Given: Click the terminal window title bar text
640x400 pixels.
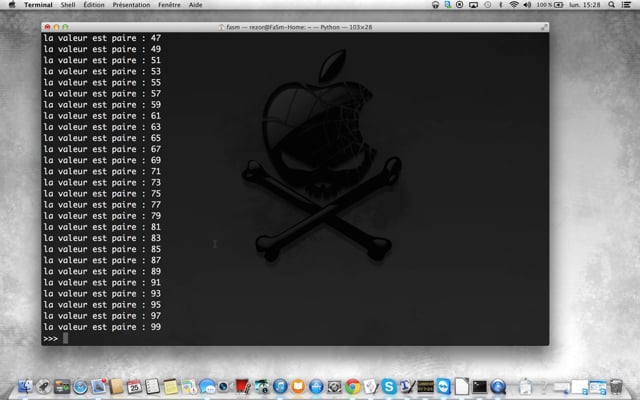Looking at the screenshot, I should tap(299, 27).
